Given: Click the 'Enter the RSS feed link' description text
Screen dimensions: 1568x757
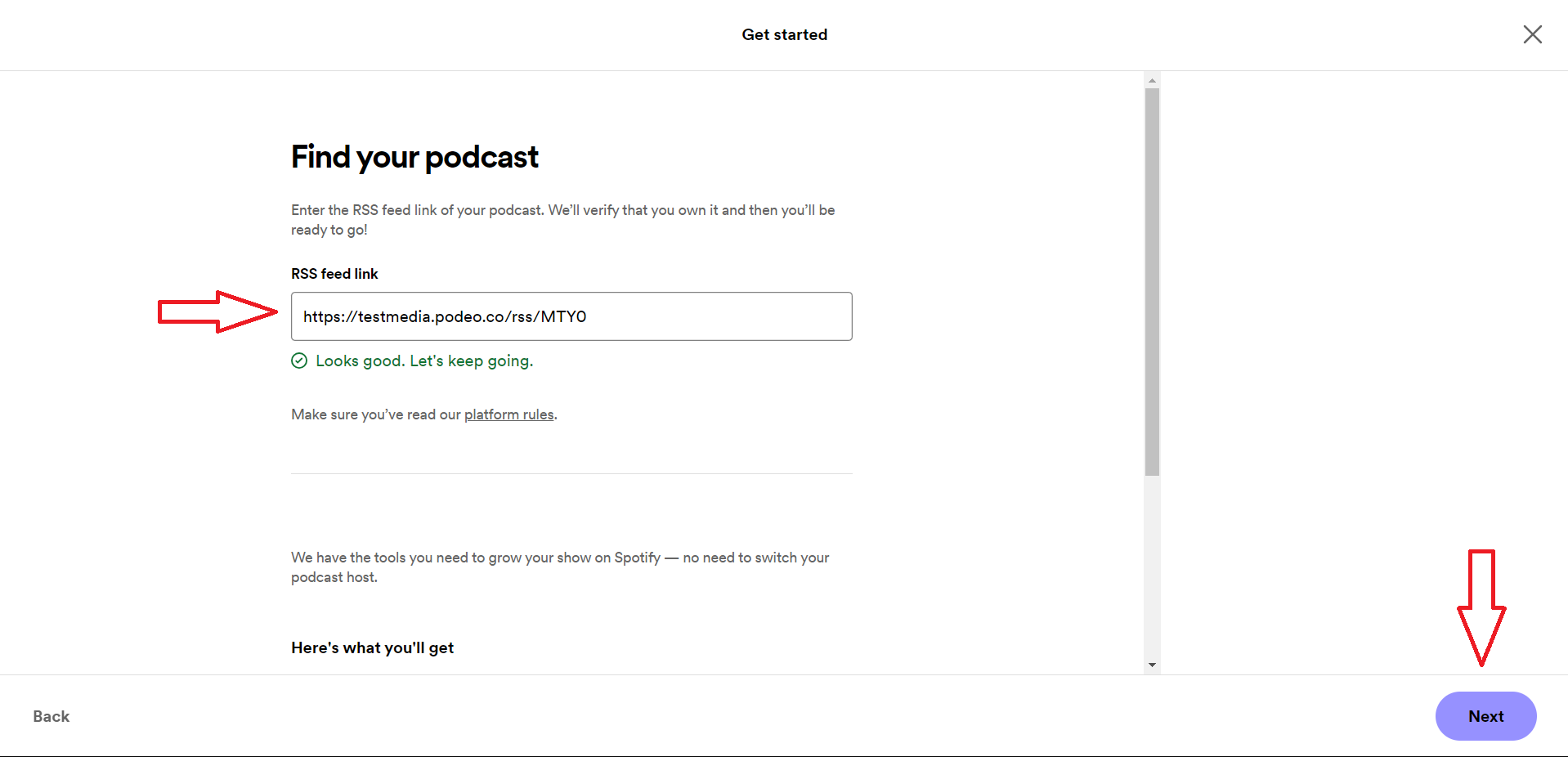Looking at the screenshot, I should tap(562, 220).
